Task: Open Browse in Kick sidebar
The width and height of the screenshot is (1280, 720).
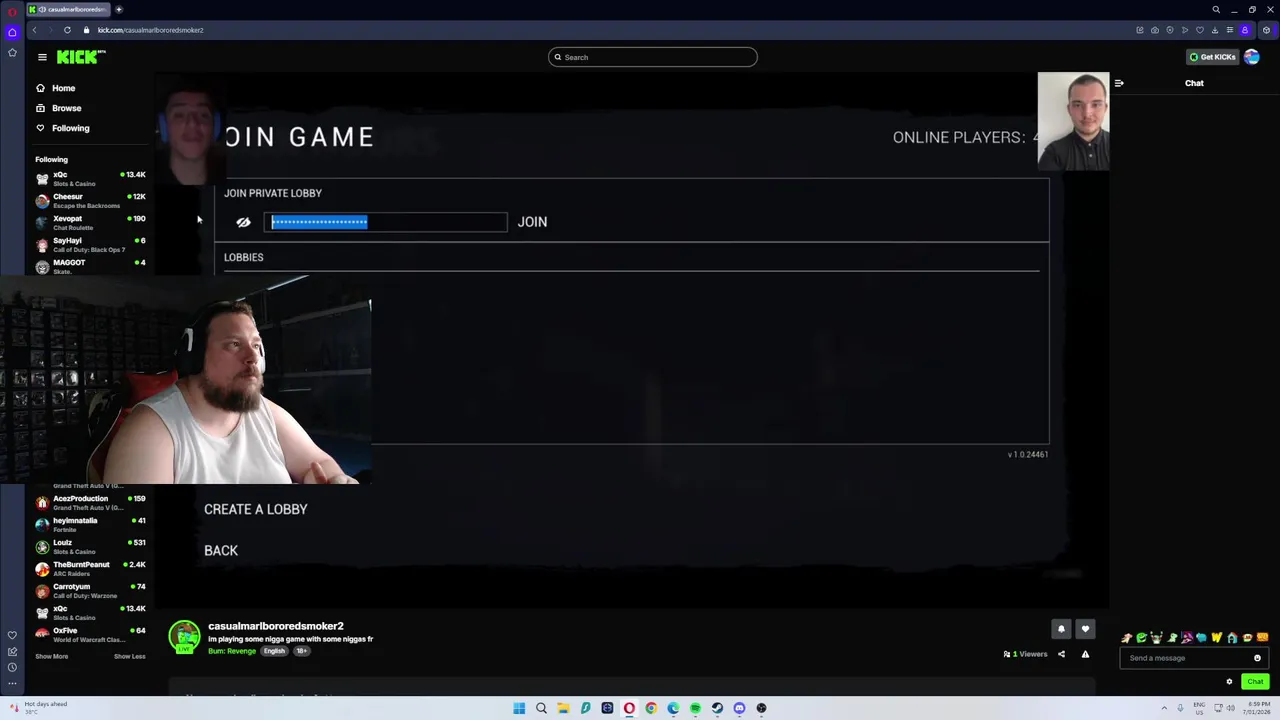Action: click(58, 108)
